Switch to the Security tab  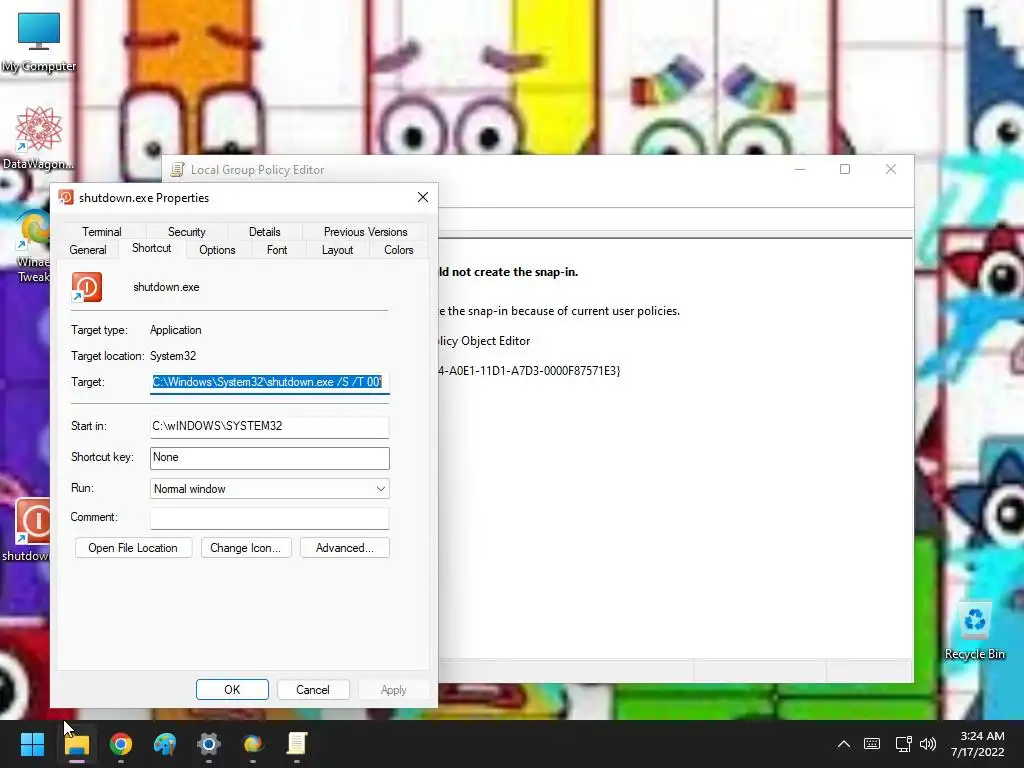pos(187,232)
